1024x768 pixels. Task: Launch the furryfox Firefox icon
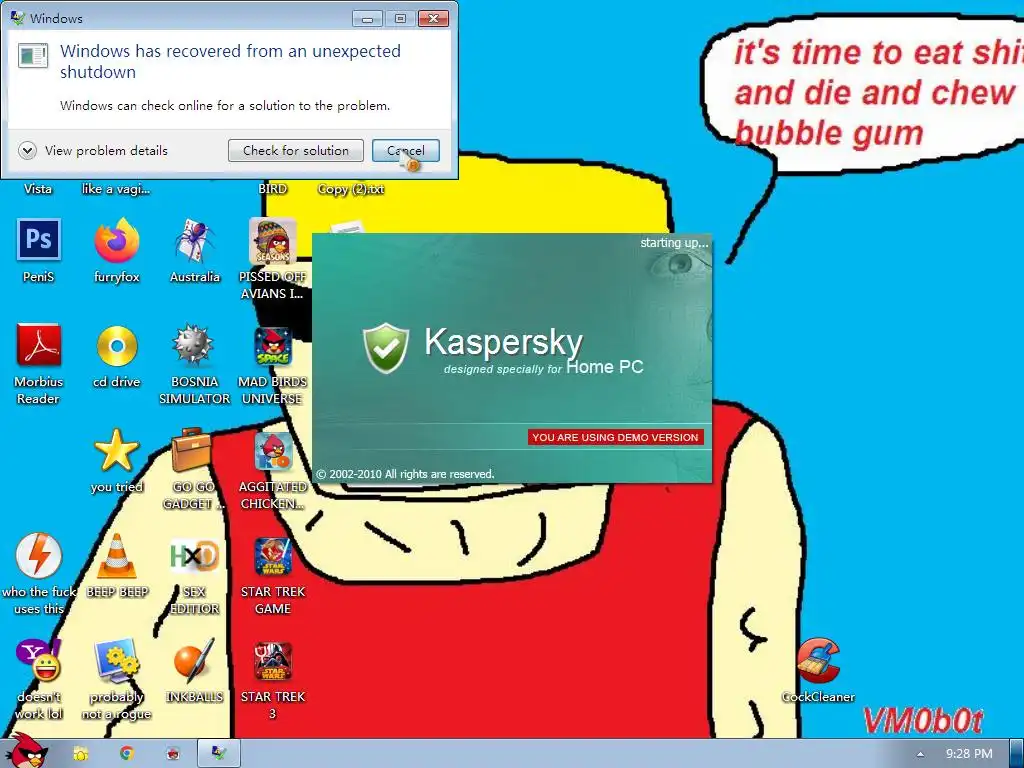pos(117,241)
